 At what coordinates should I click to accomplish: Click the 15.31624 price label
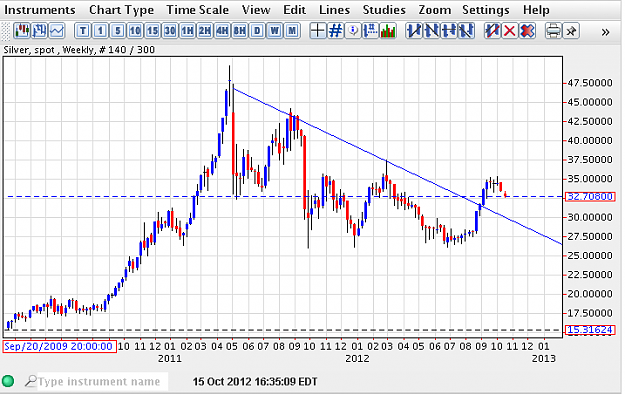pyautogui.click(x=590, y=330)
